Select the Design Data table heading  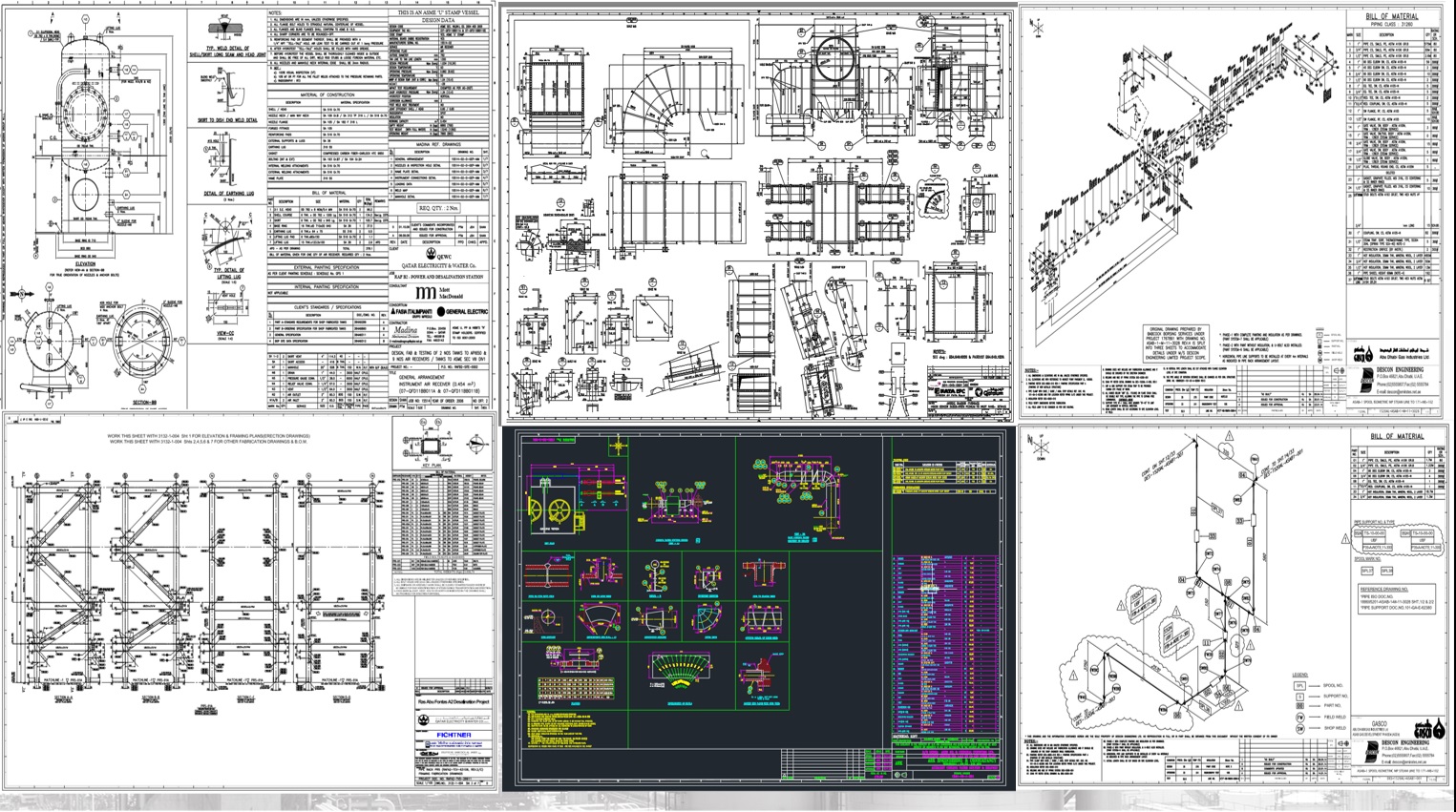tap(440, 18)
